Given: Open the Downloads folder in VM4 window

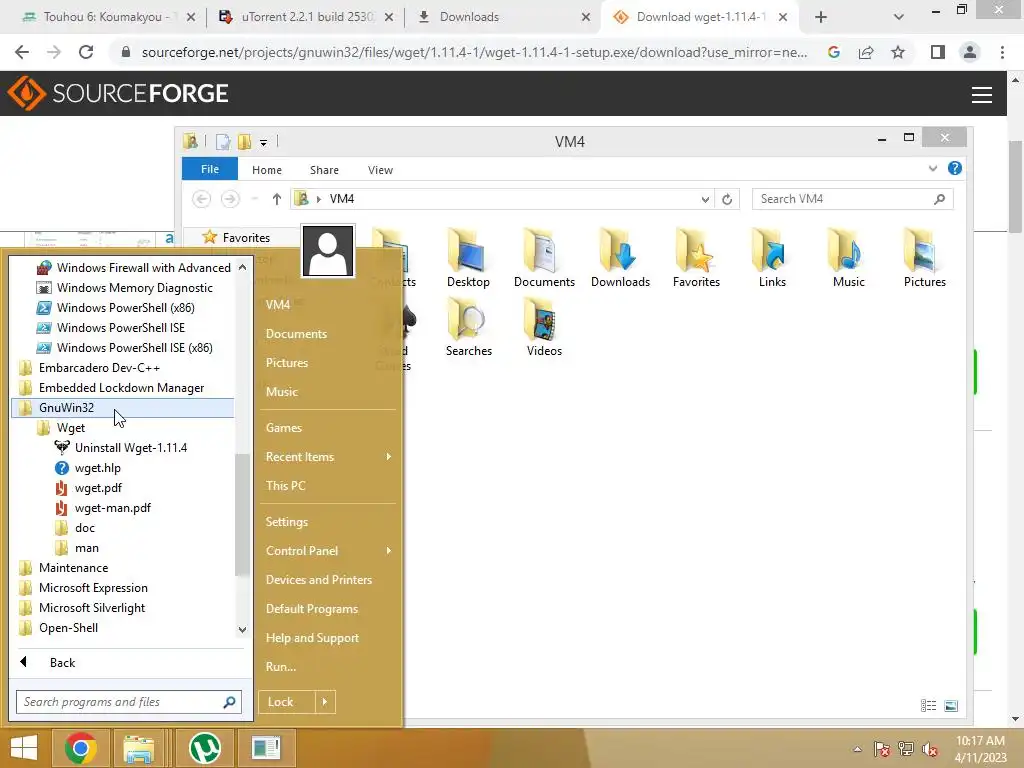Looking at the screenshot, I should point(620,259).
